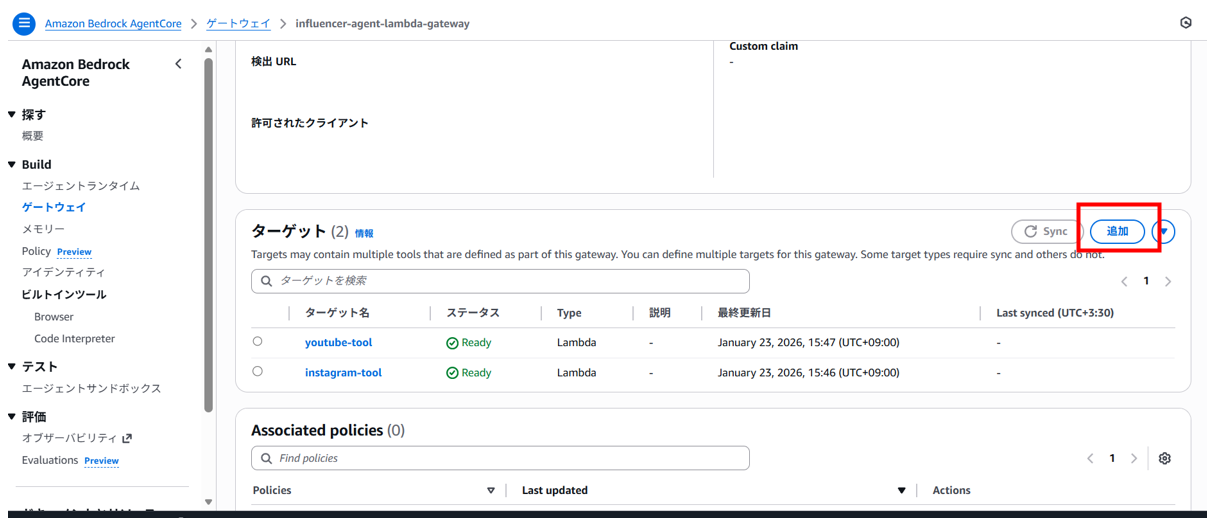Open メモリー in the sidebar

43,229
